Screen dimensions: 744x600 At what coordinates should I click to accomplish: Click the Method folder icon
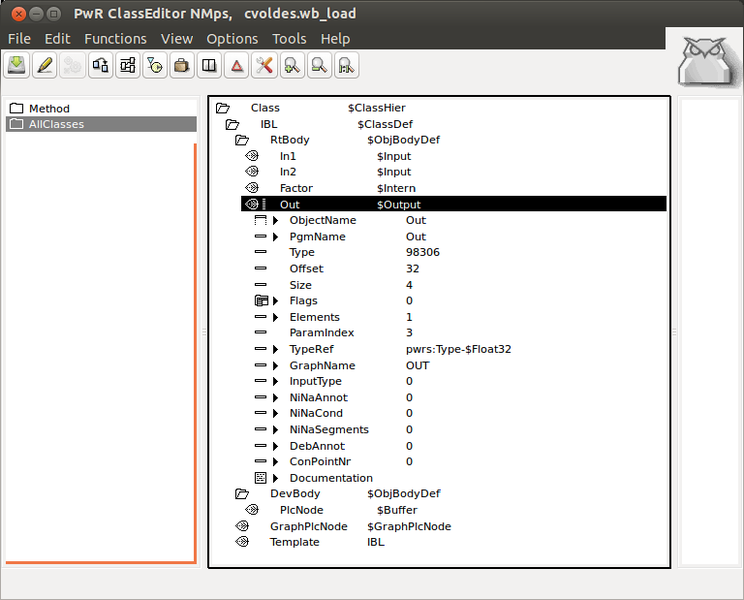[17, 109]
